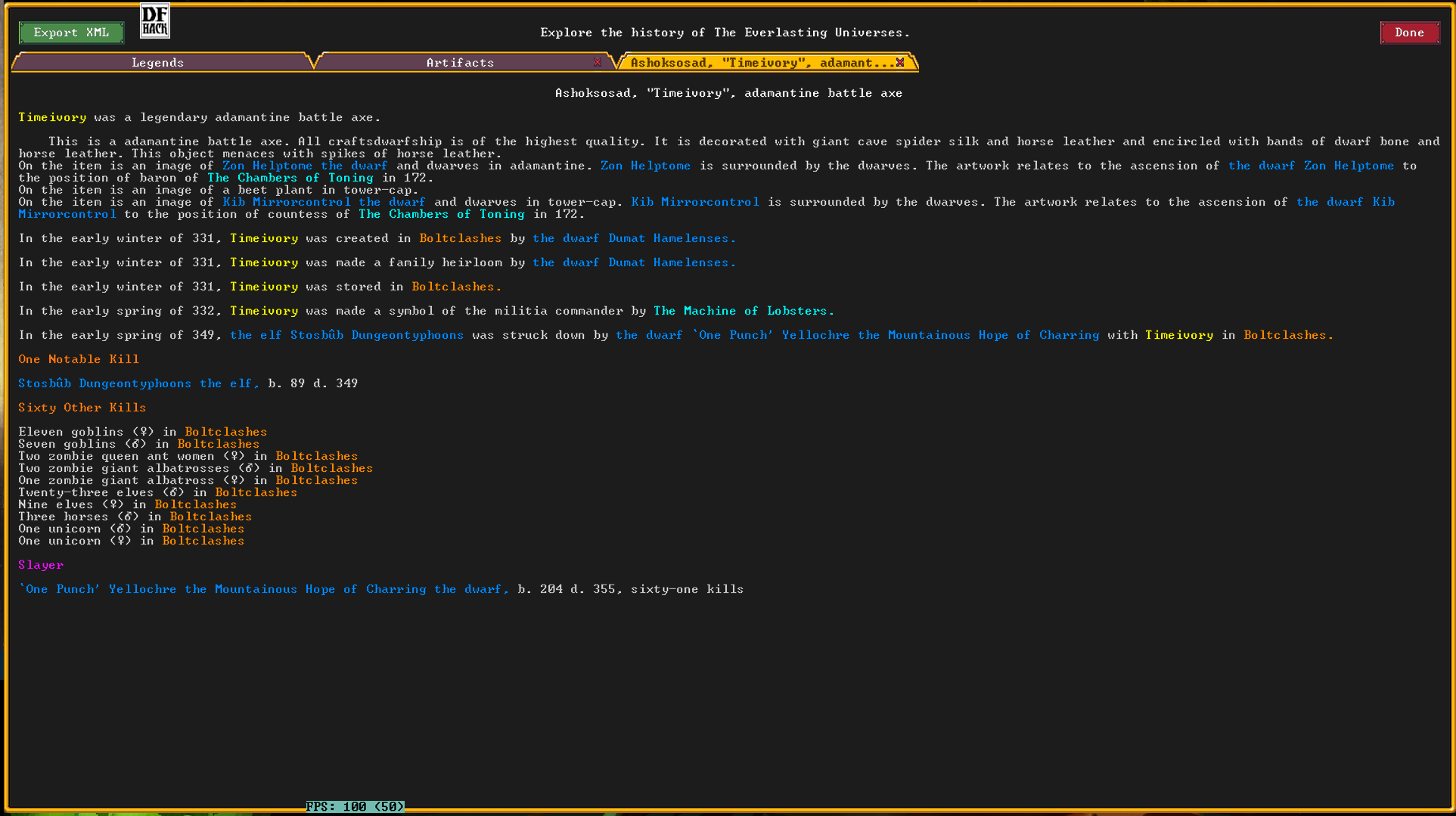1456x816 pixels.
Task: Follow The Chambers of Toning link after 'baron of'
Action: tap(290, 178)
